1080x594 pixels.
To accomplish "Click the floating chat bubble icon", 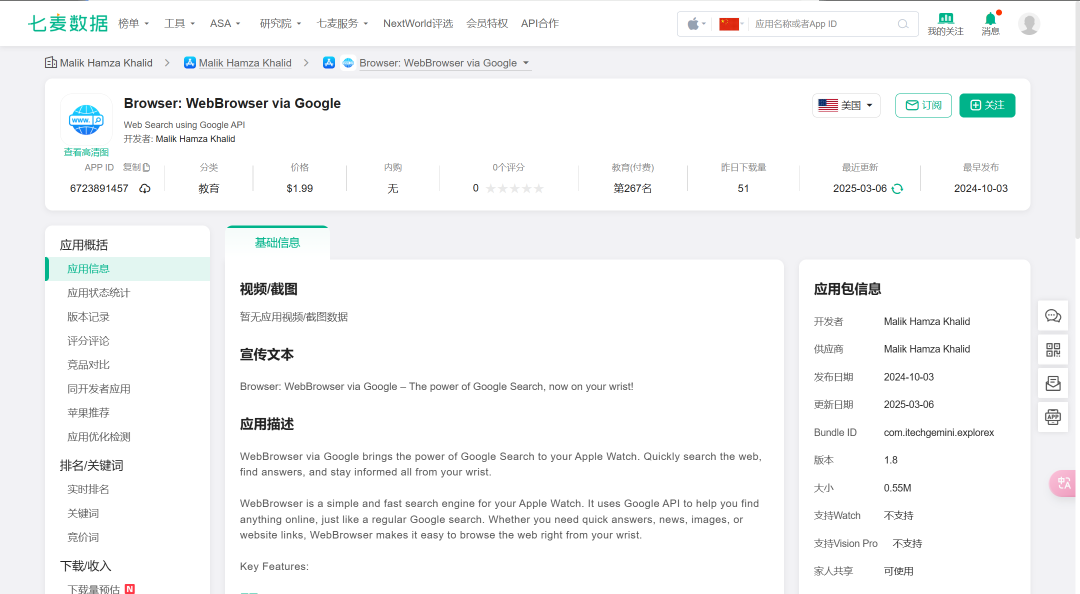I will 1053,316.
